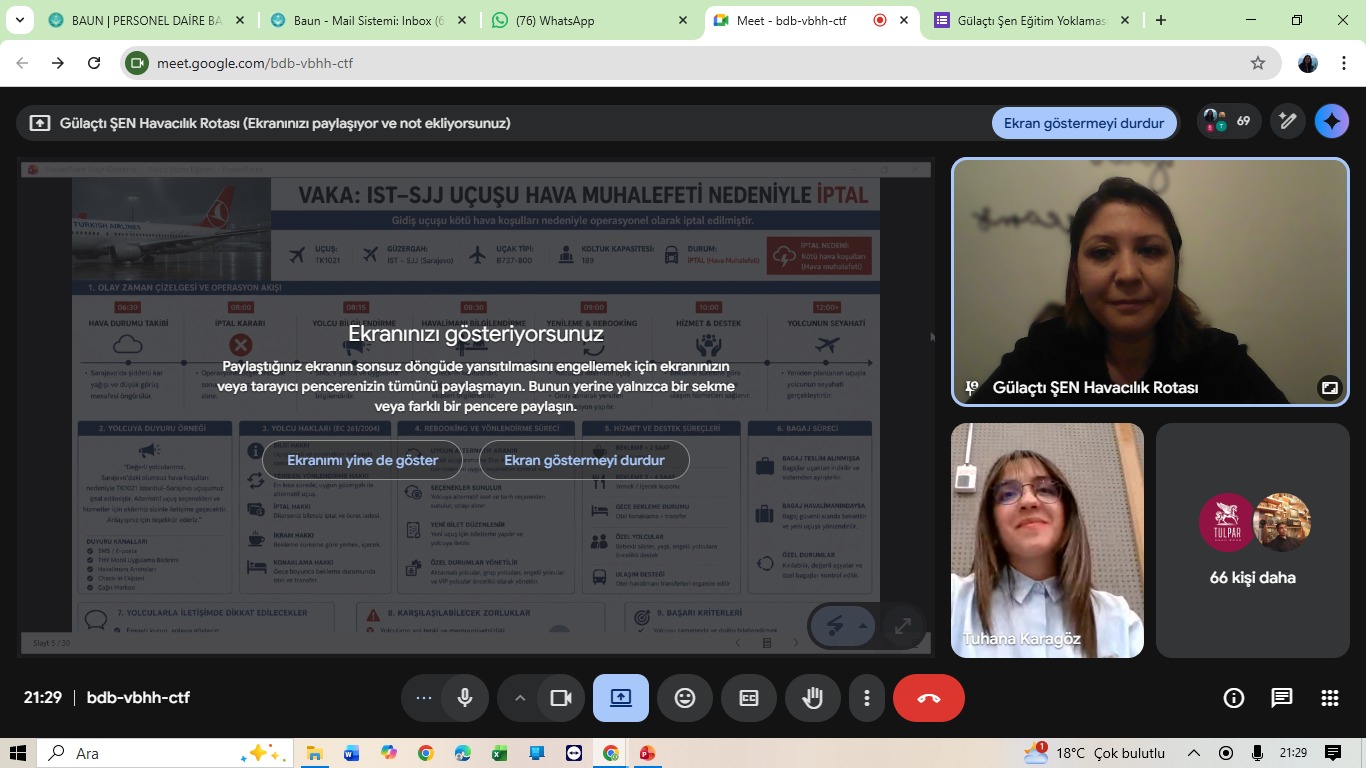Screen dimensions: 1366x768
Task: Show participants list with 69 count
Action: 1229,122
